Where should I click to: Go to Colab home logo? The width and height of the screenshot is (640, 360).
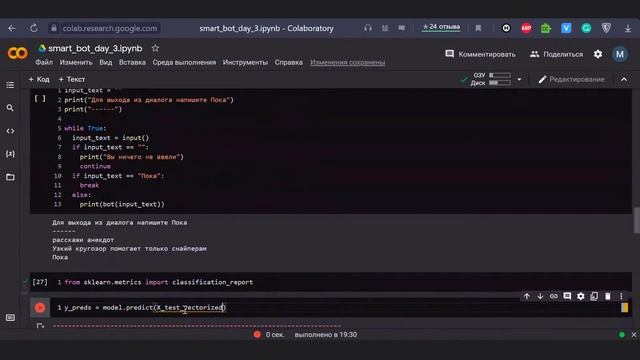pyautogui.click(x=18, y=53)
